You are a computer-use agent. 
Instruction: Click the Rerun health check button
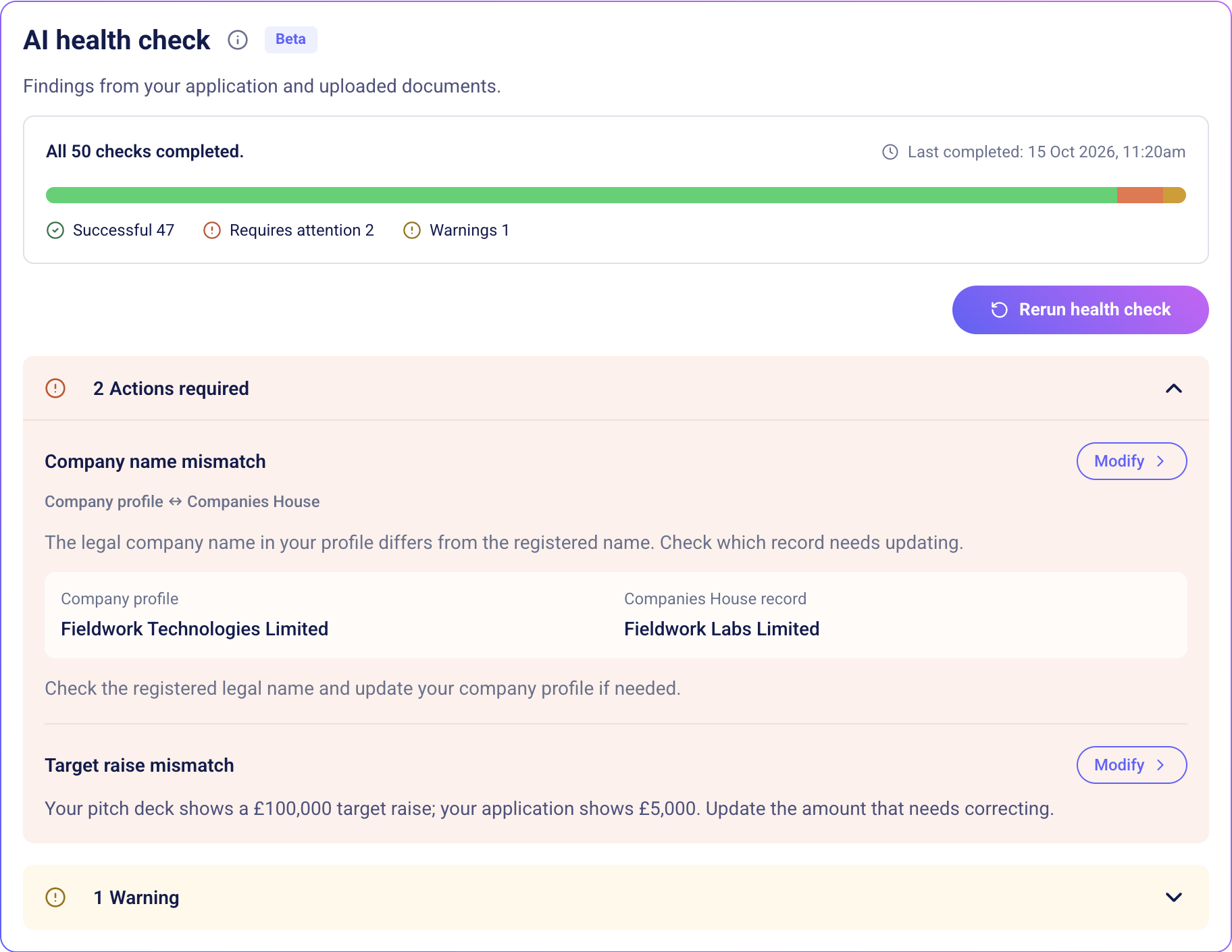1080,309
